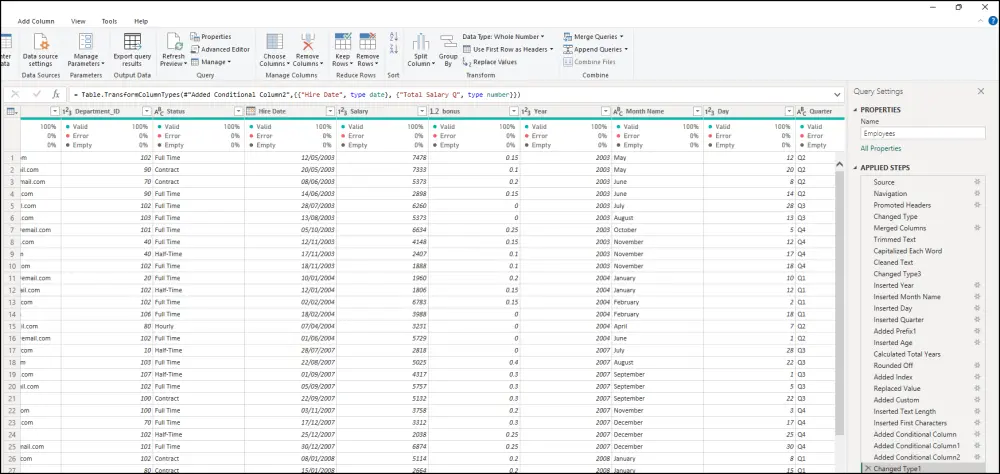Open Data Type: Whole Number dropdown
Image resolution: width=1000 pixels, height=474 pixels.
[503, 37]
